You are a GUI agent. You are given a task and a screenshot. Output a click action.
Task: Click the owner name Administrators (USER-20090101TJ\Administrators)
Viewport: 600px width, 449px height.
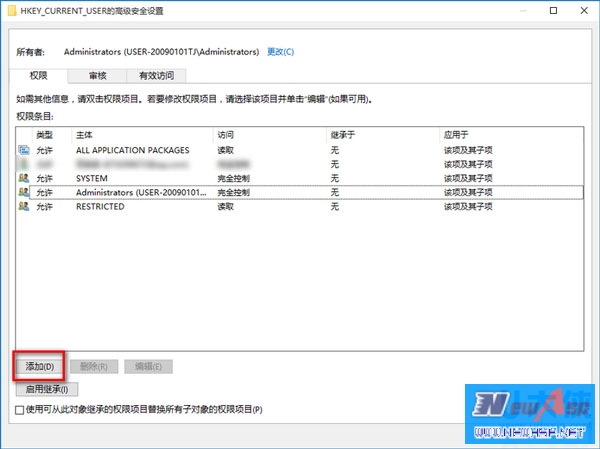click(x=161, y=52)
